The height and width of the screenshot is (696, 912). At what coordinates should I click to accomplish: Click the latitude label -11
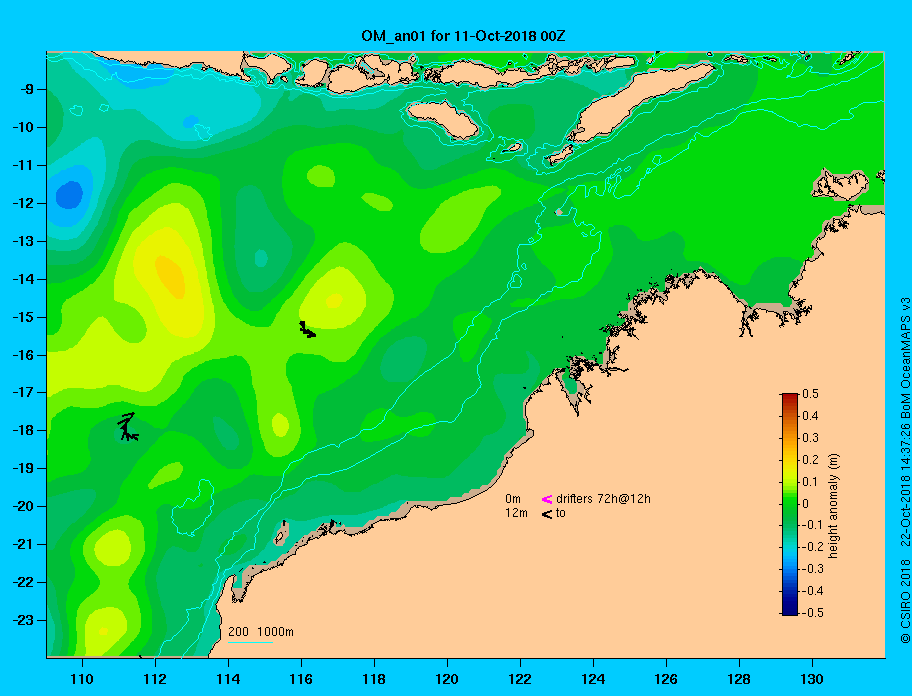pos(23,165)
